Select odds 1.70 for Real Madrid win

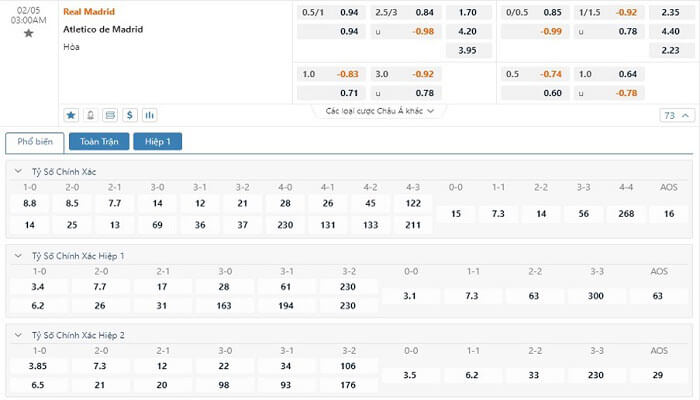coord(467,12)
